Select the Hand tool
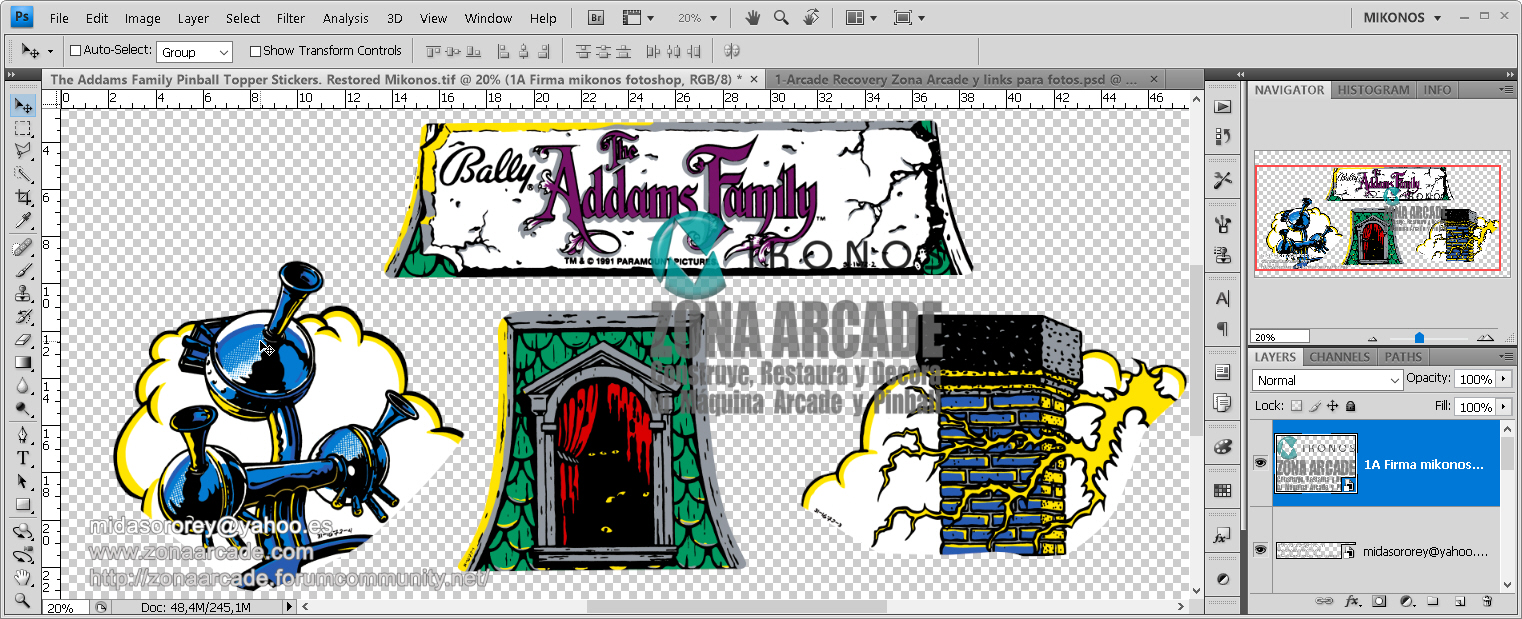Screen dimensions: 1522x619 pyautogui.click(x=24, y=576)
